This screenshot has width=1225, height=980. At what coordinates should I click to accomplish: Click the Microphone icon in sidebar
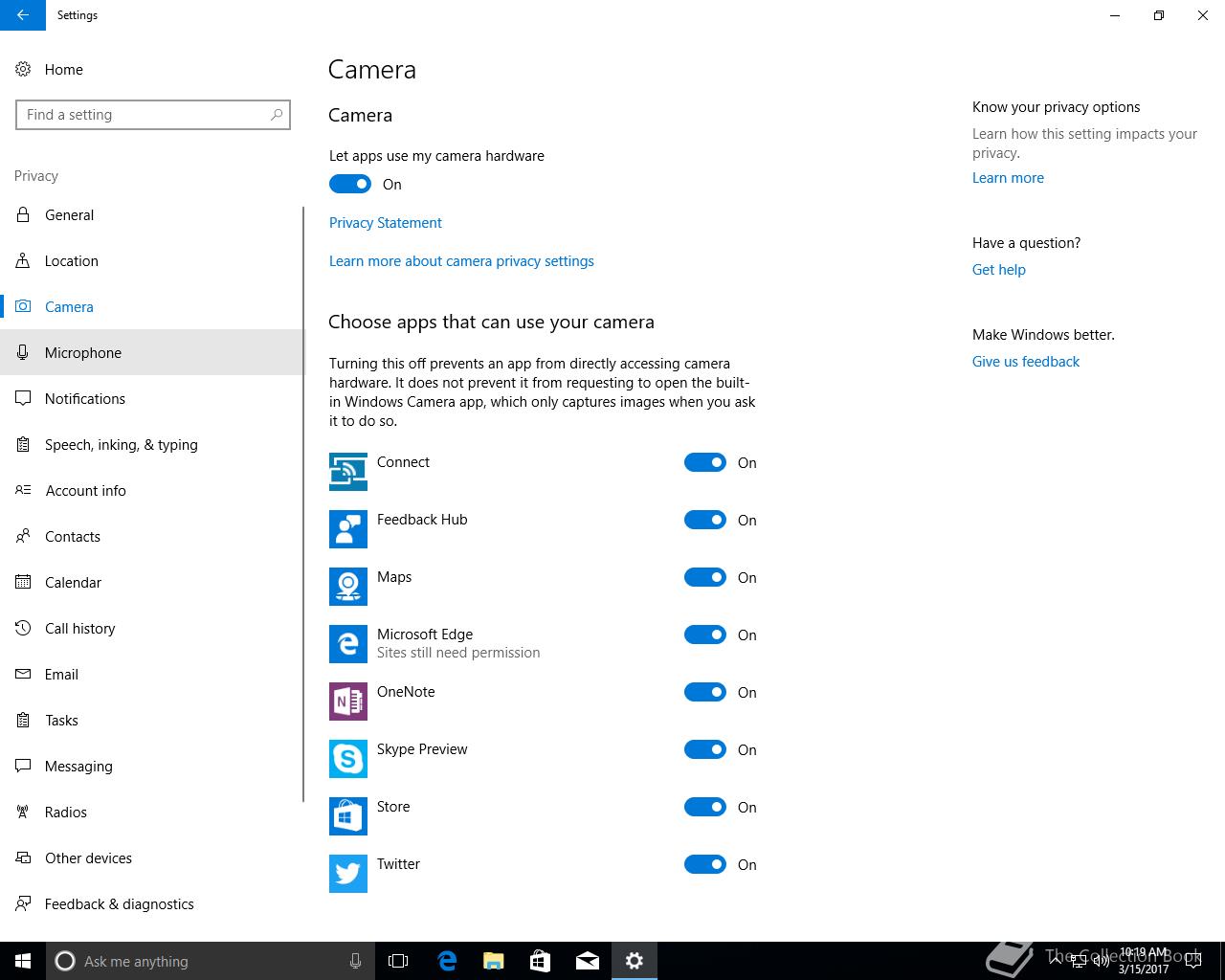pyautogui.click(x=23, y=352)
